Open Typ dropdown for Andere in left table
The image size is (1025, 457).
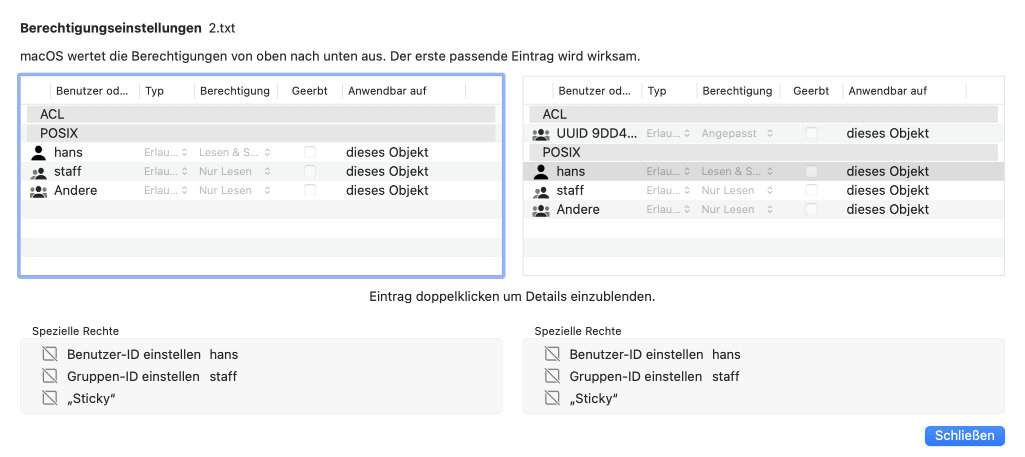point(166,190)
